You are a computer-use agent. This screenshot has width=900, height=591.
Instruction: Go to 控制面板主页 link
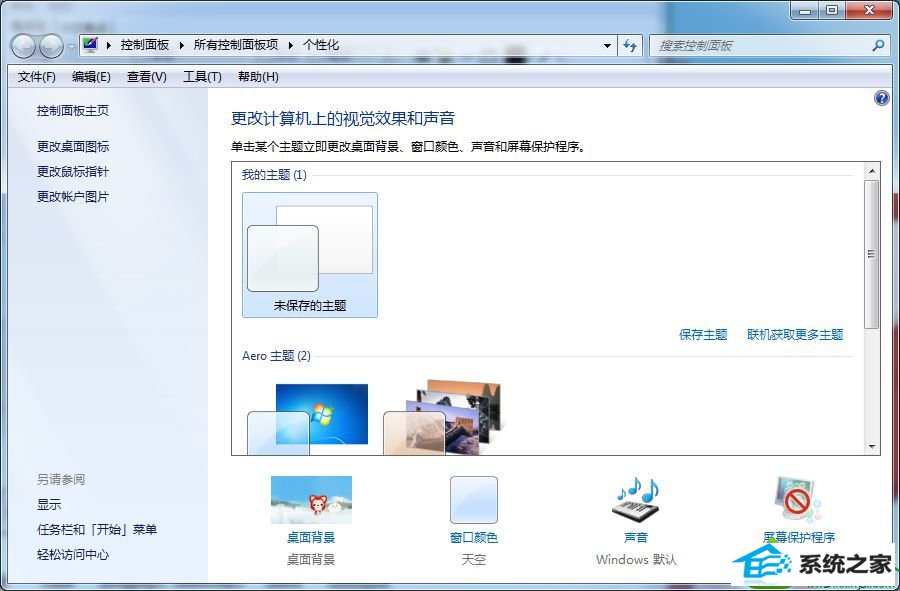point(73,111)
